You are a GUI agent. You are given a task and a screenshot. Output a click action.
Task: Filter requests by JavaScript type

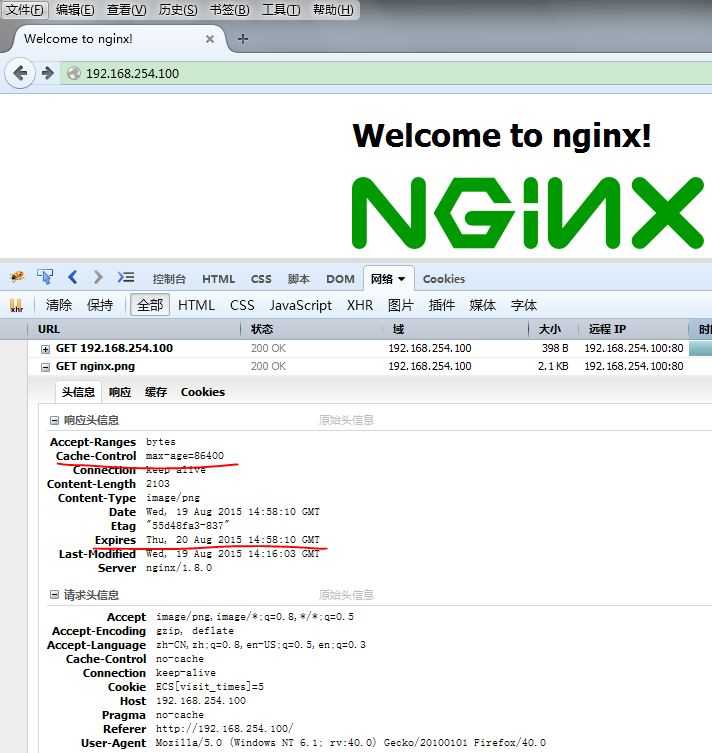pyautogui.click(x=301, y=305)
